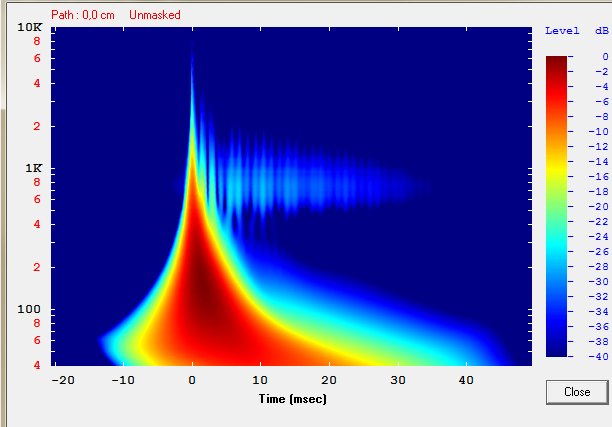
Task: Click the '1K' frequency axis label
Action: pyautogui.click(x=34, y=168)
